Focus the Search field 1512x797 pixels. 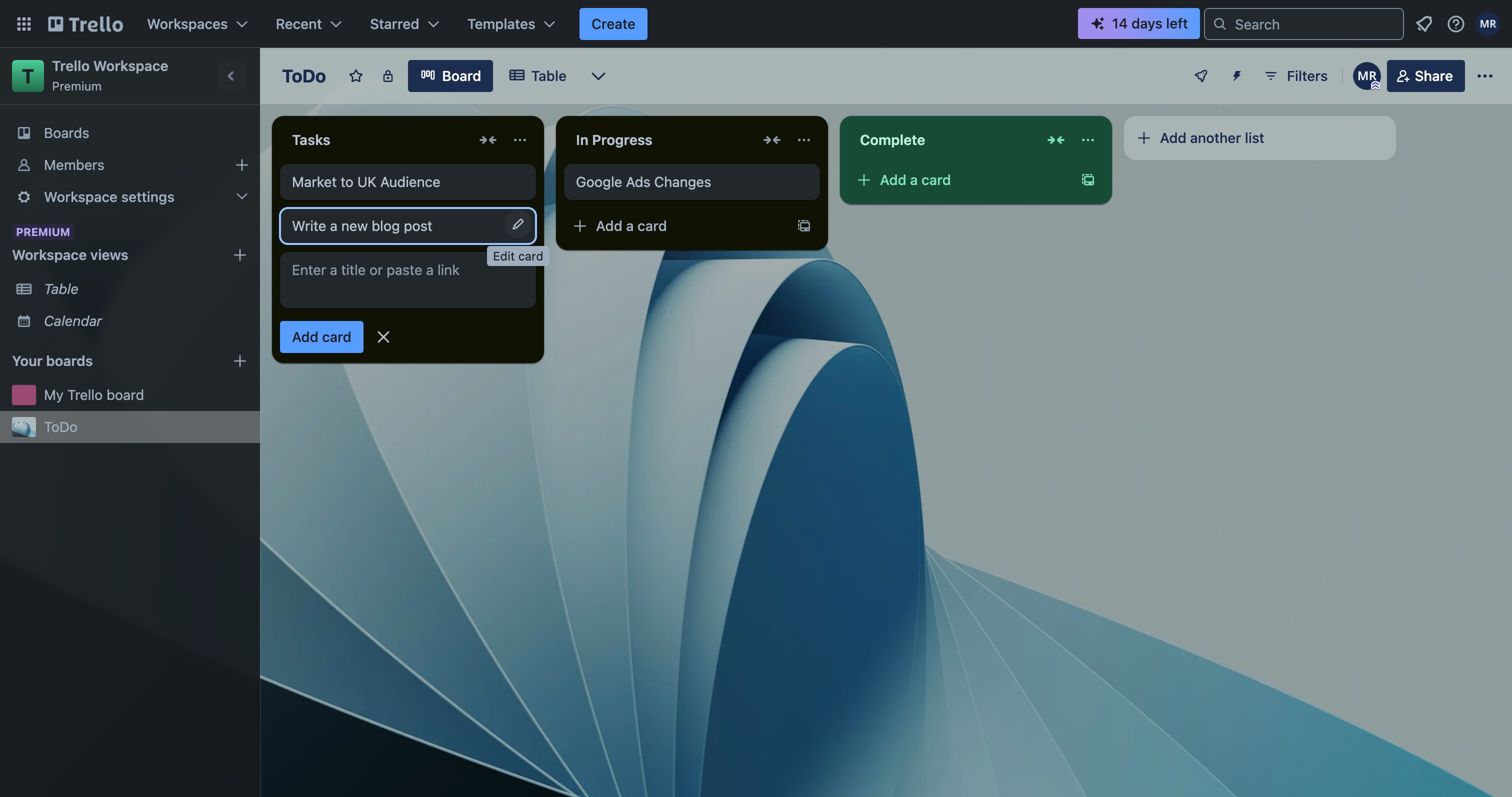1303,24
